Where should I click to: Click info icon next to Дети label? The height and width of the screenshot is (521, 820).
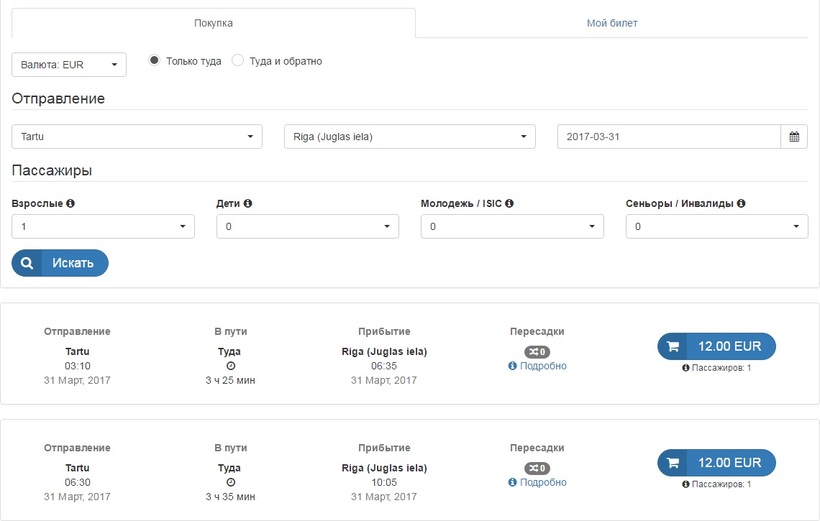pos(248,203)
